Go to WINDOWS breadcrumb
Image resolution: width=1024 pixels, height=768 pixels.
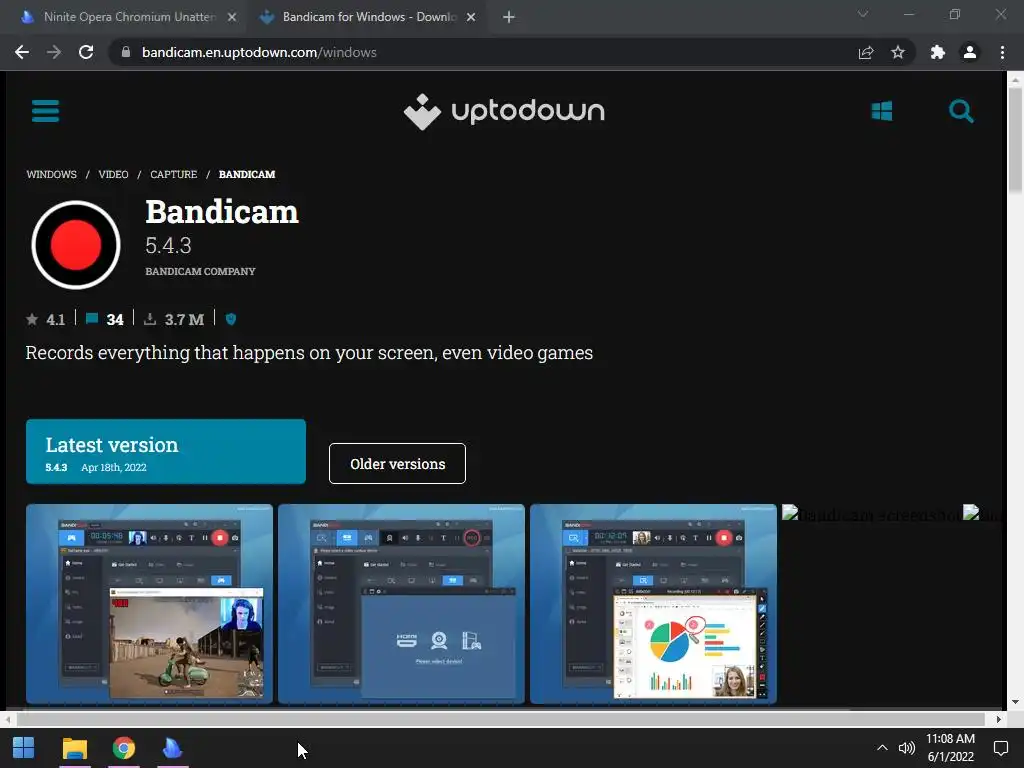52,174
